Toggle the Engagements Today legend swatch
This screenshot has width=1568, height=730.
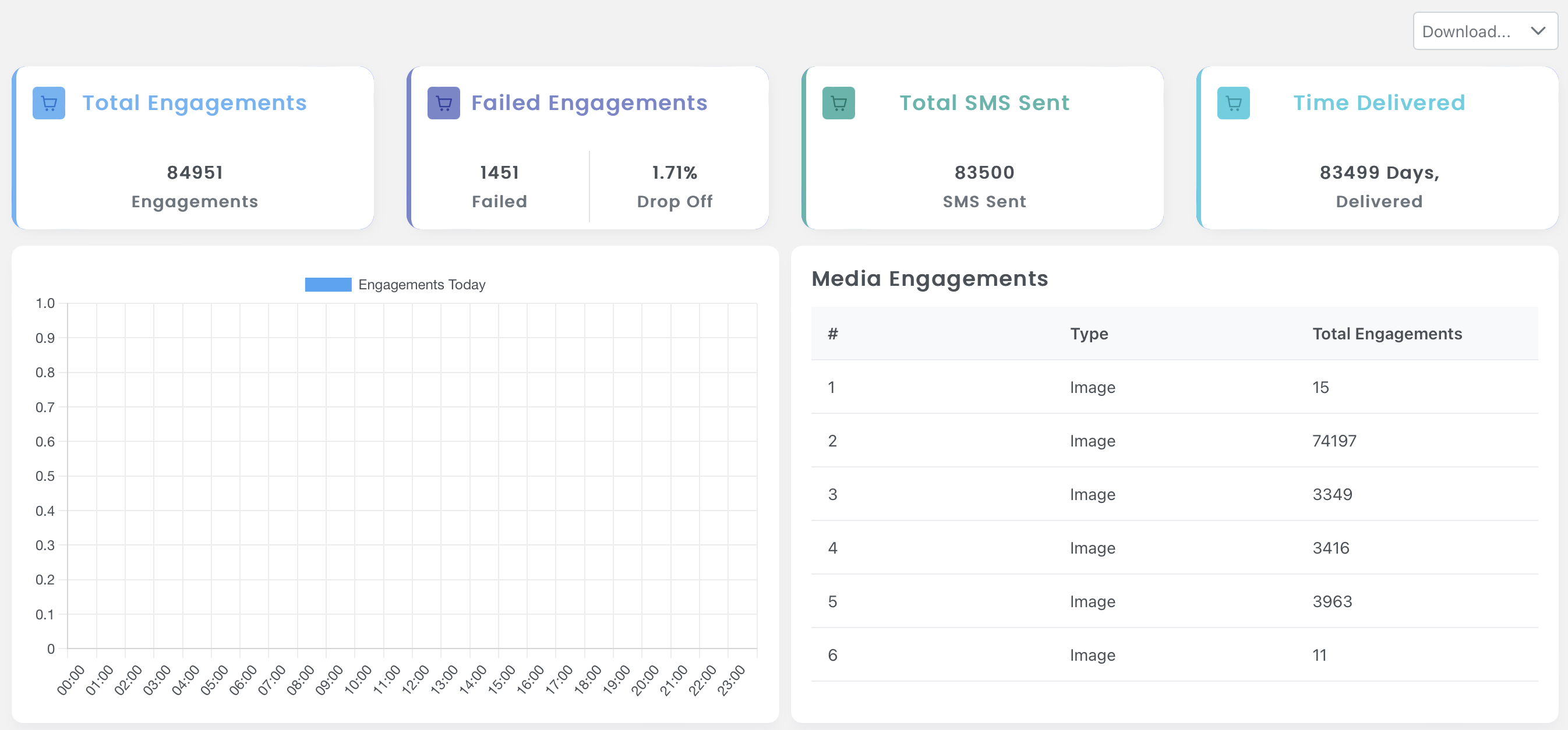pyautogui.click(x=328, y=285)
